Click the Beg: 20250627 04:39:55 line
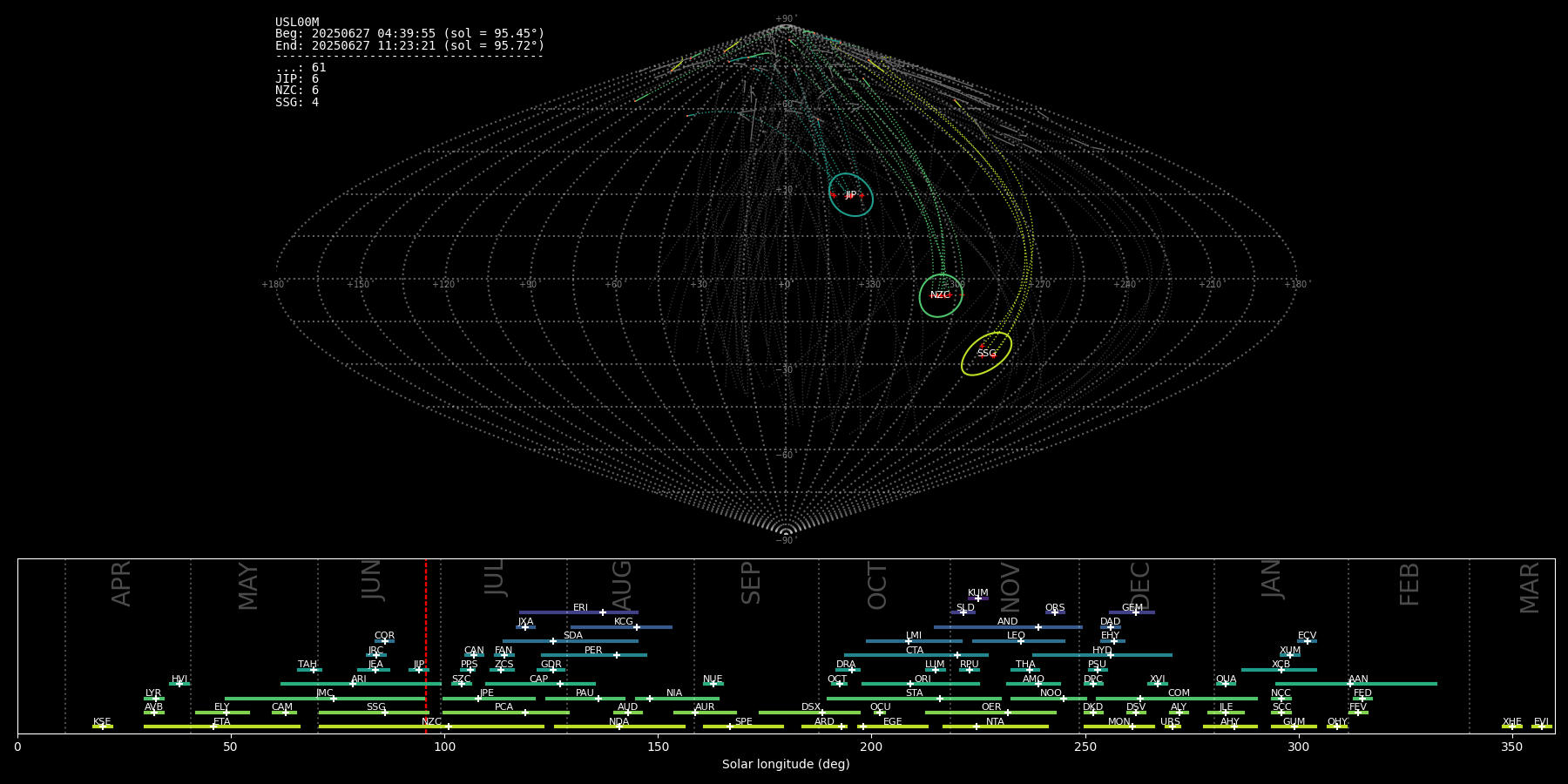 tap(409, 34)
